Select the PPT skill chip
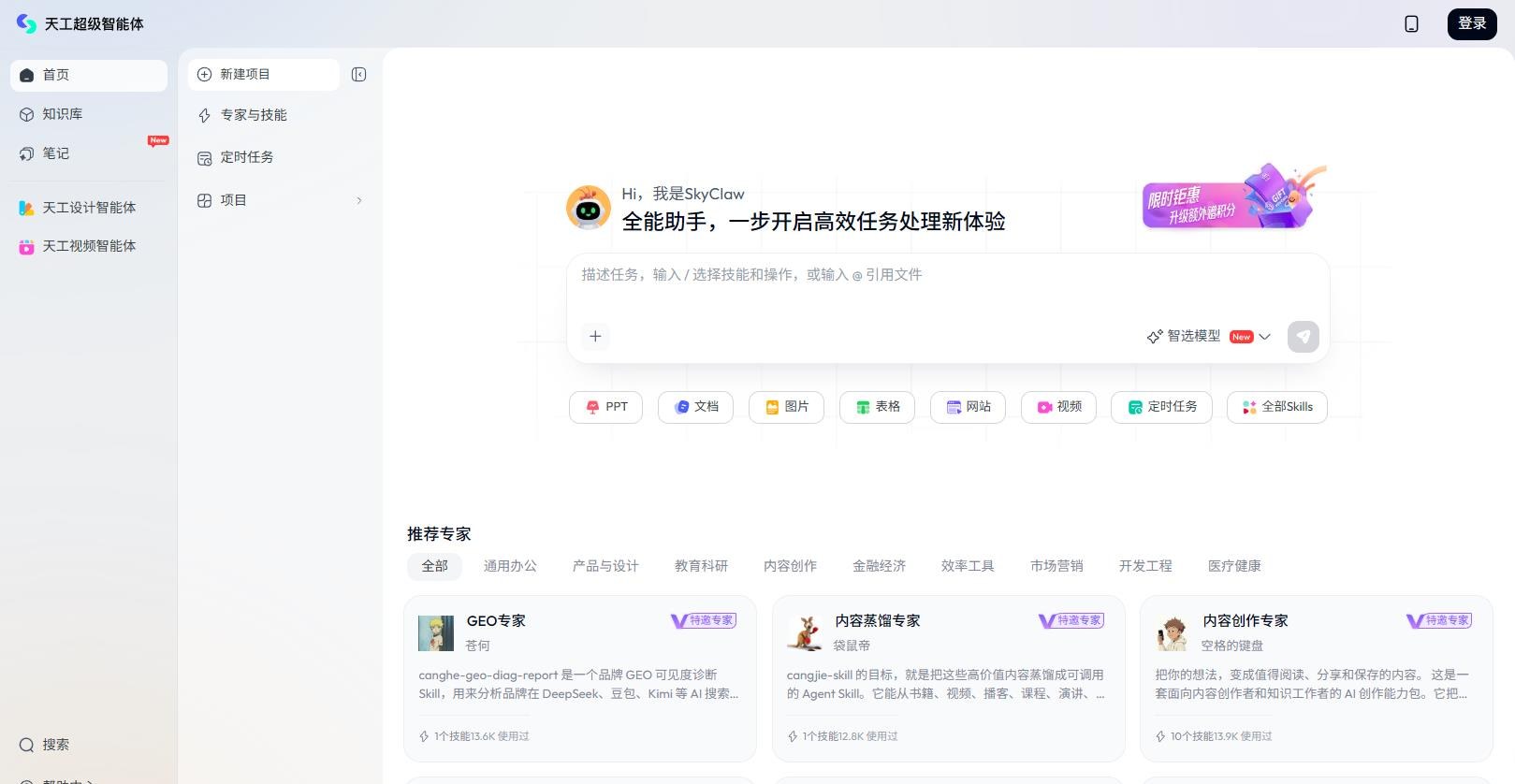This screenshot has height=784, width=1515. click(605, 407)
